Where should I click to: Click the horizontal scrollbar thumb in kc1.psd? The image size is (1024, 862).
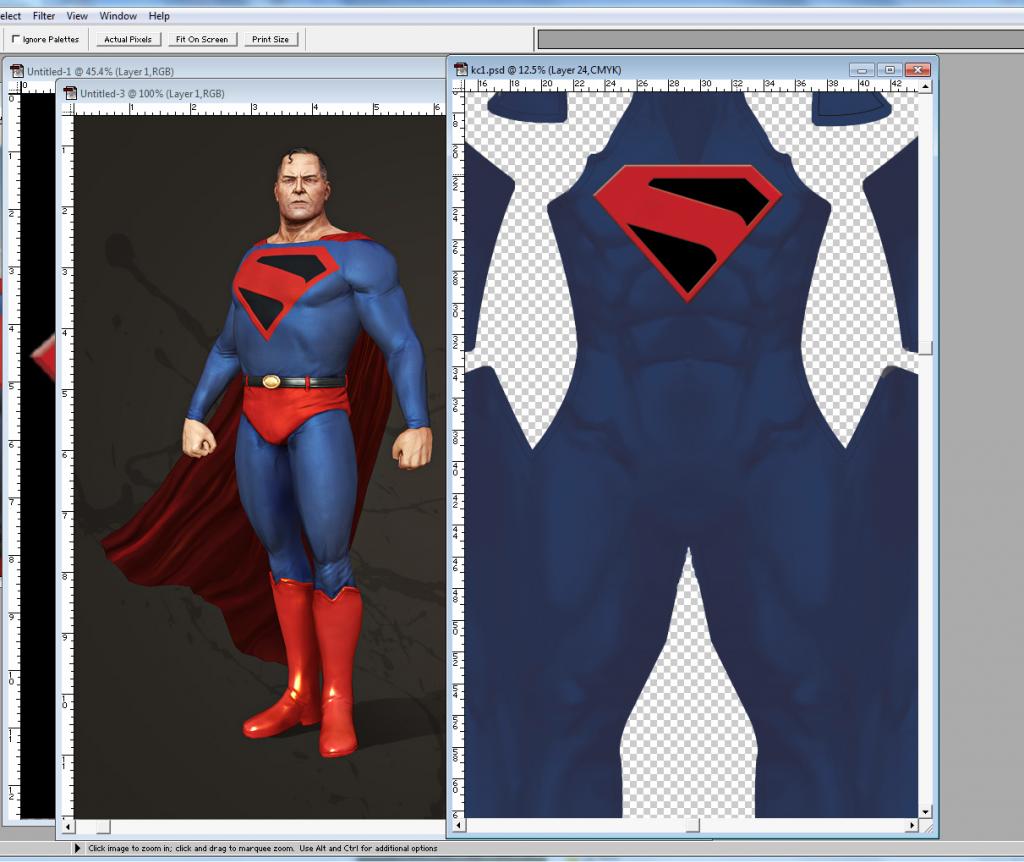click(x=692, y=826)
